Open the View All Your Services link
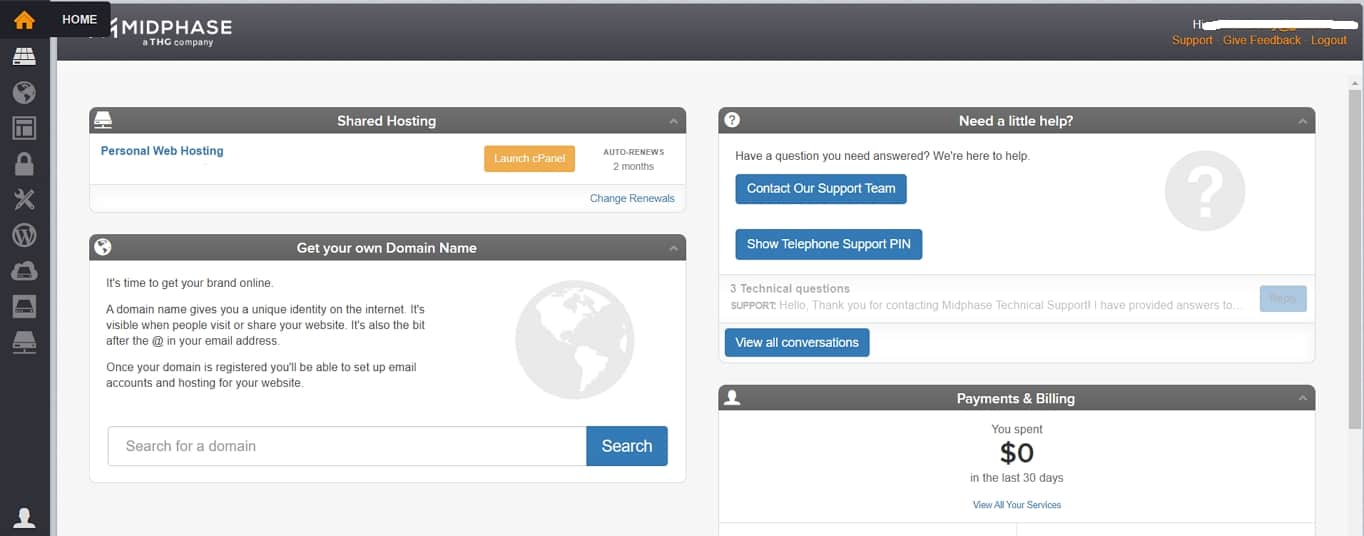 coord(1017,505)
